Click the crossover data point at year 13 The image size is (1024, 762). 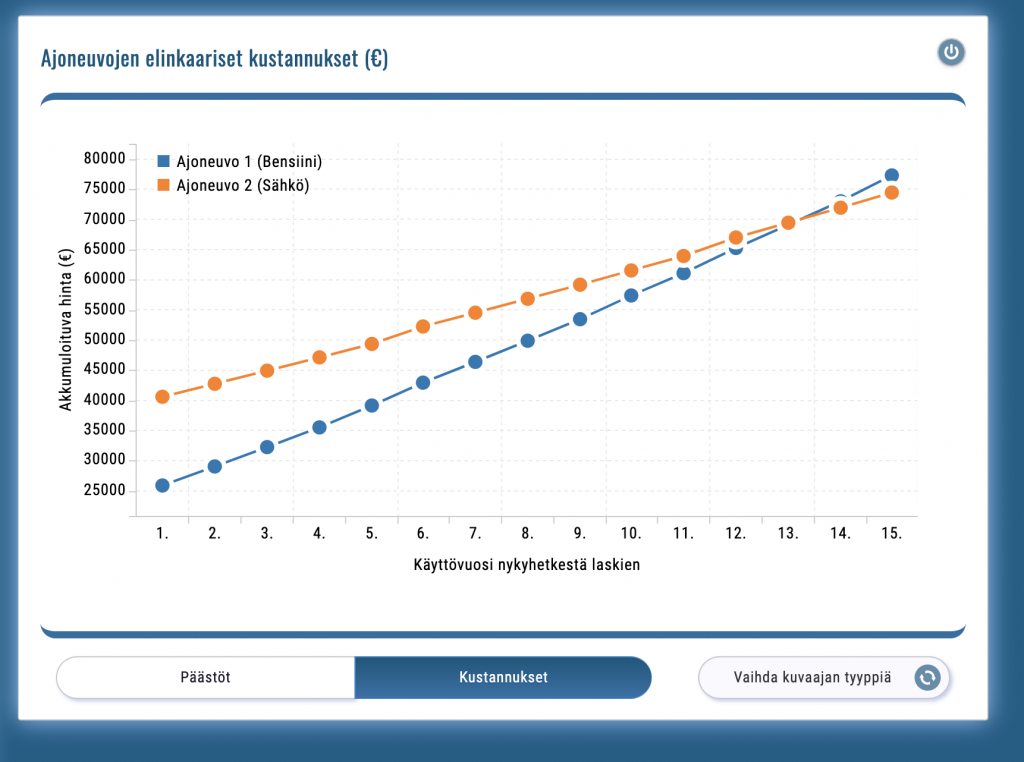coord(788,223)
